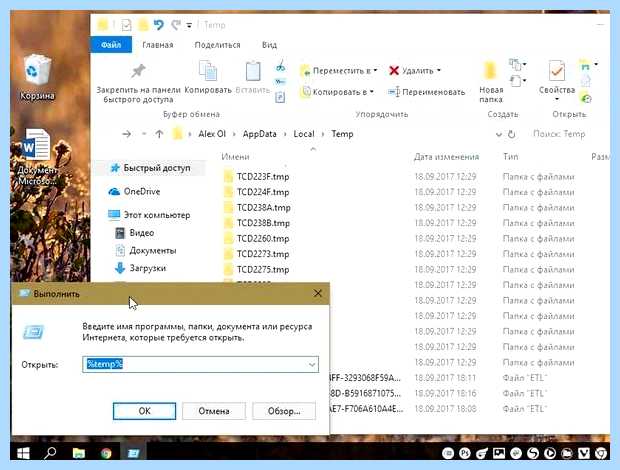The image size is (620, 470).
Task: Click the Поиск: Temp search box
Action: [559, 134]
